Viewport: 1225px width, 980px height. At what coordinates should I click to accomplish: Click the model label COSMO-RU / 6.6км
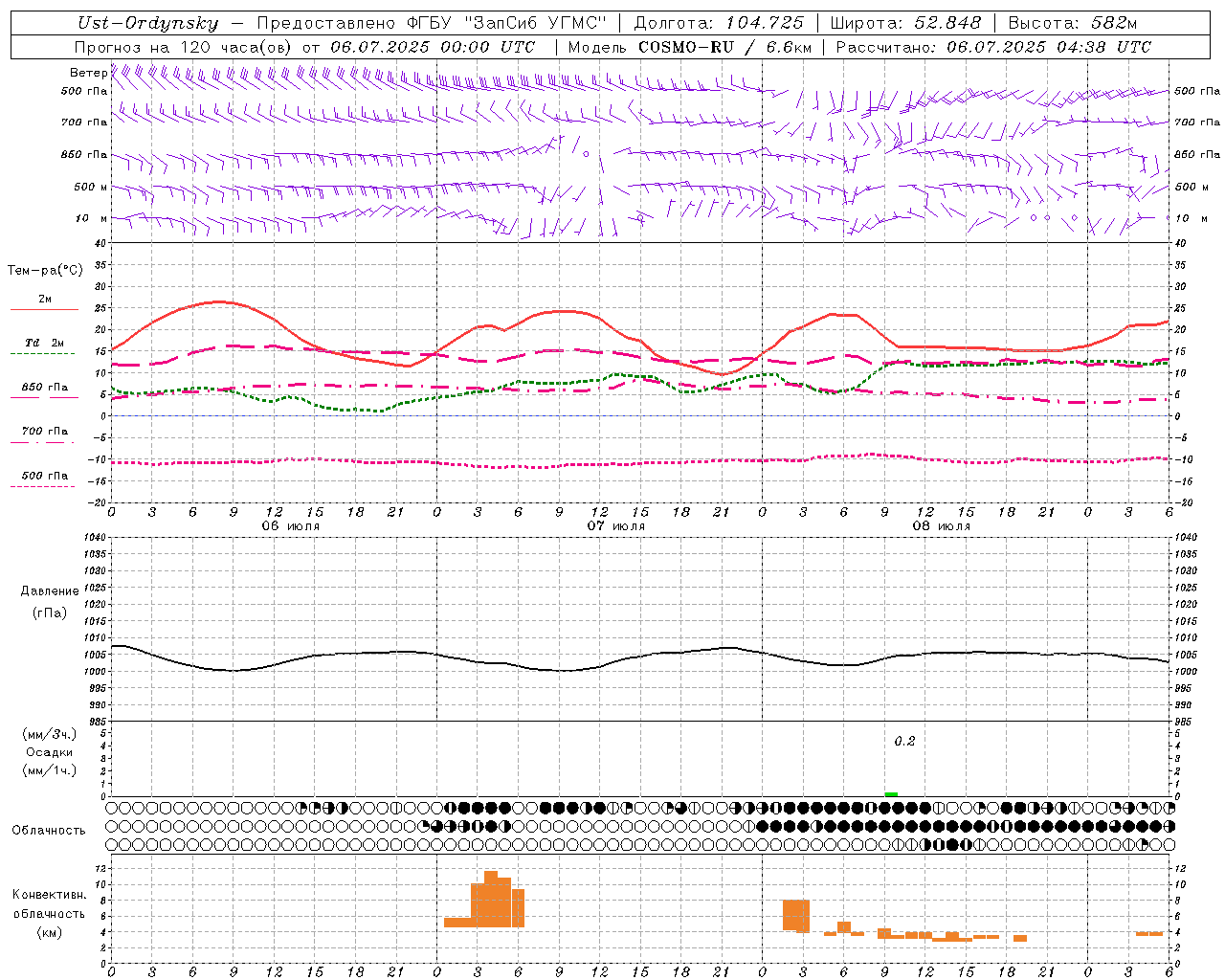click(724, 46)
